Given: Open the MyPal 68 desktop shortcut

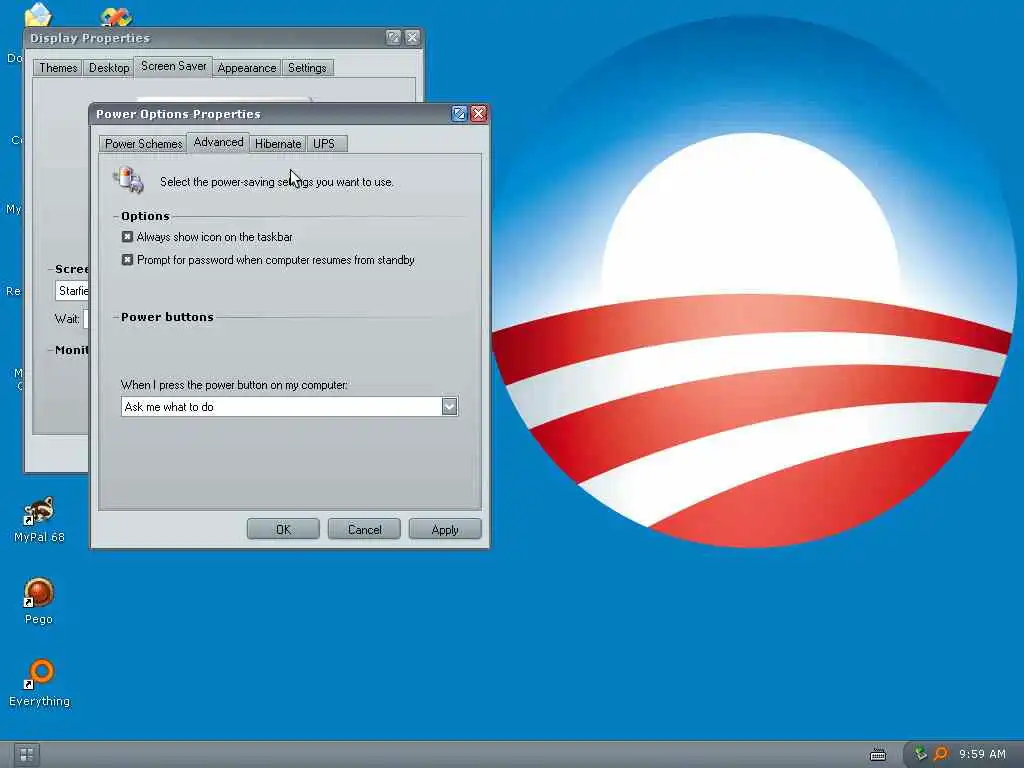Looking at the screenshot, I should pyautogui.click(x=39, y=519).
